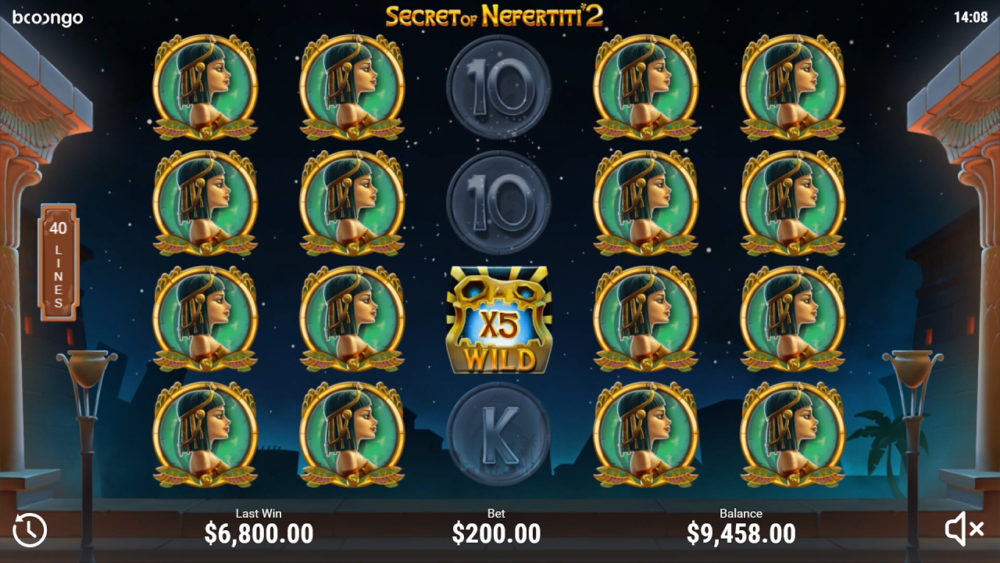The image size is (1000, 563).
Task: Click the 14:08 clock display
Action: [971, 17]
